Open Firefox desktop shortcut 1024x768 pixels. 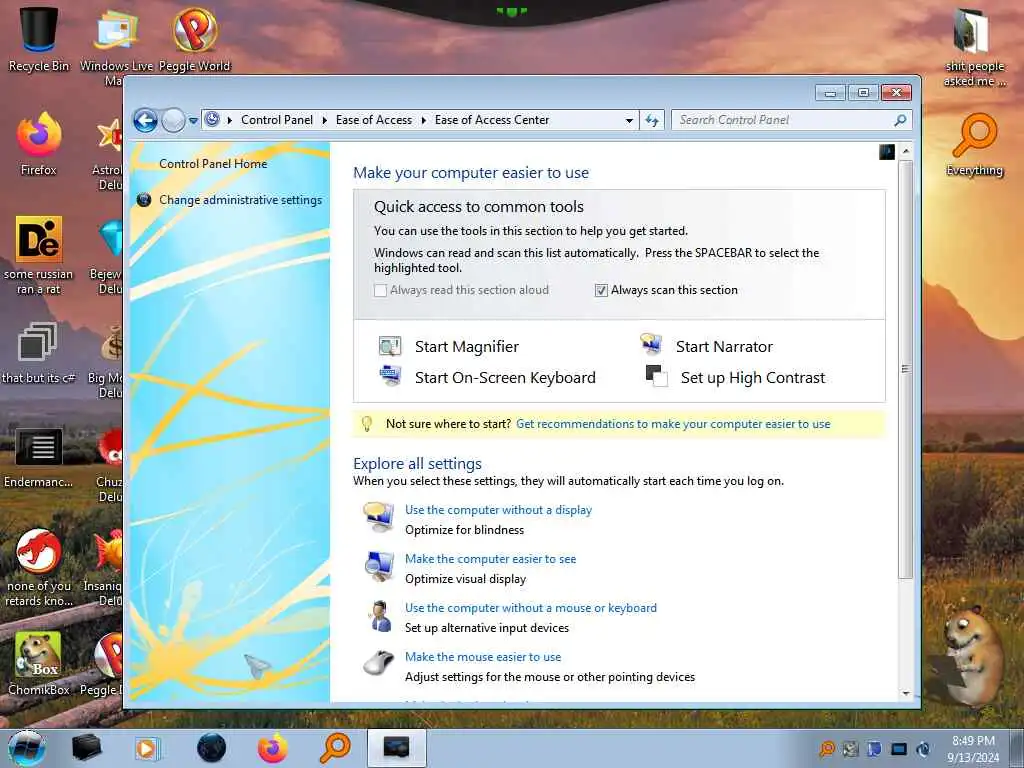39,144
